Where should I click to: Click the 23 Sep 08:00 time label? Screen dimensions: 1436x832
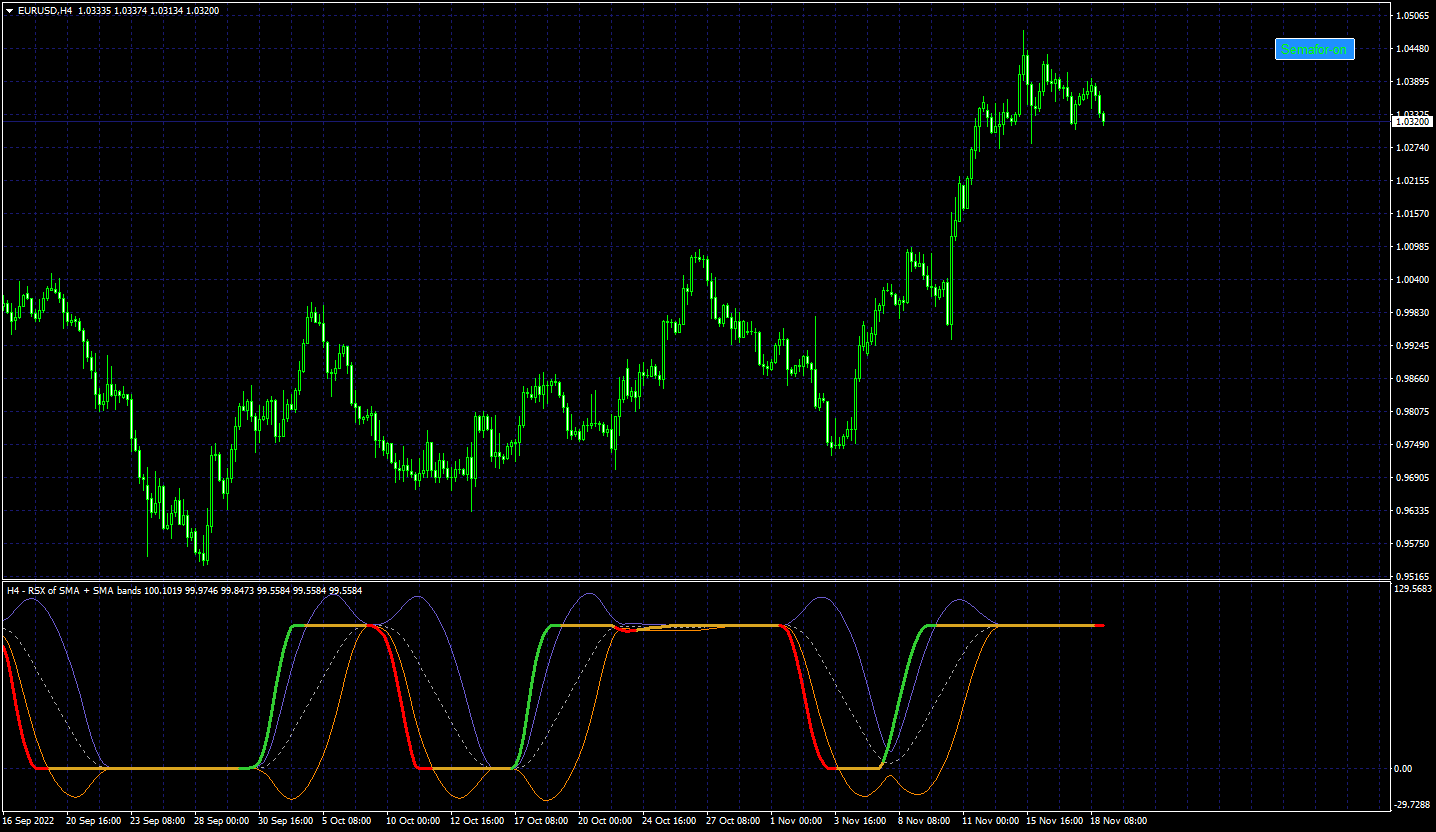158,821
